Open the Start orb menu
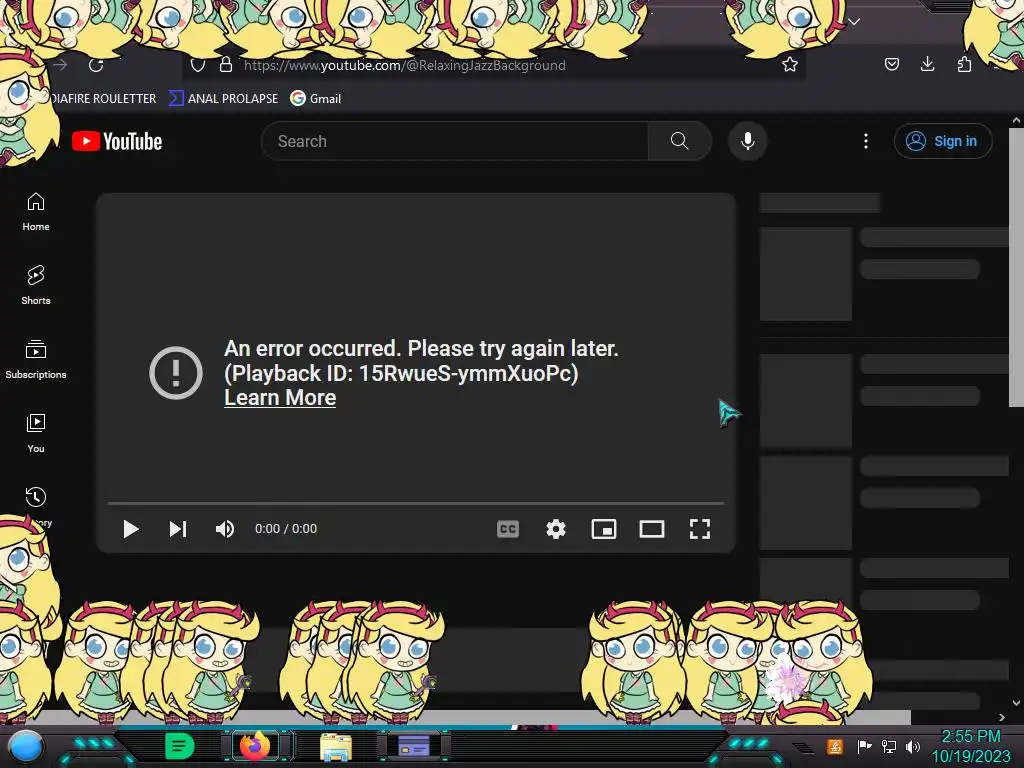Viewport: 1024px width, 768px height. [26, 747]
